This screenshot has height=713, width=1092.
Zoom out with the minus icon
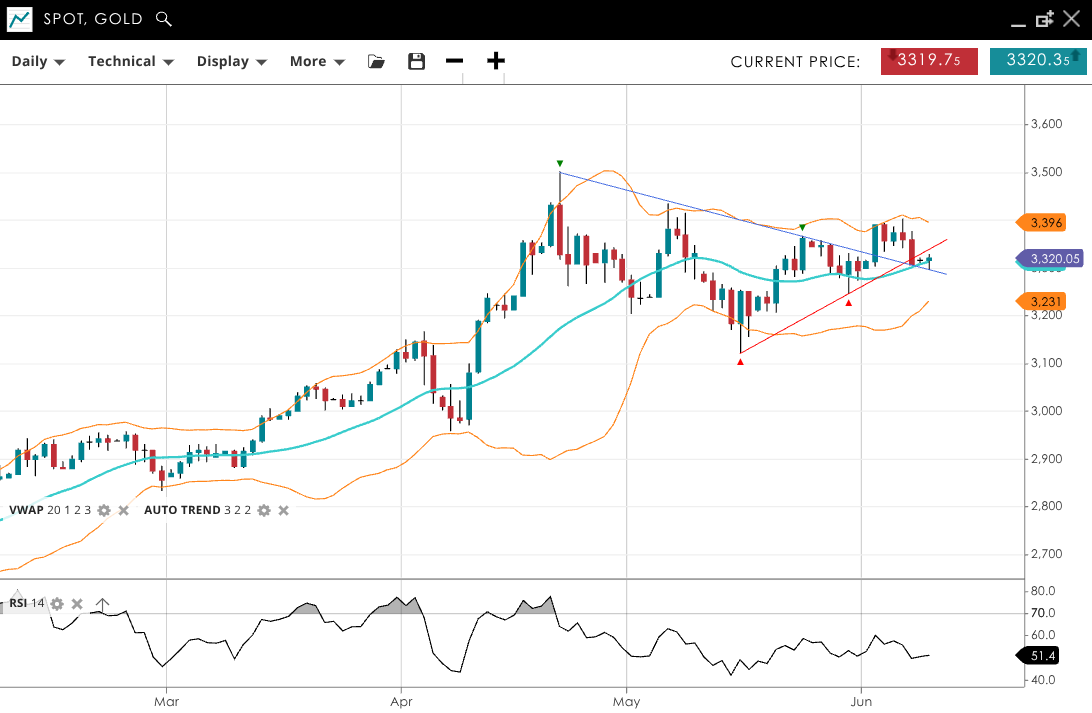[454, 61]
